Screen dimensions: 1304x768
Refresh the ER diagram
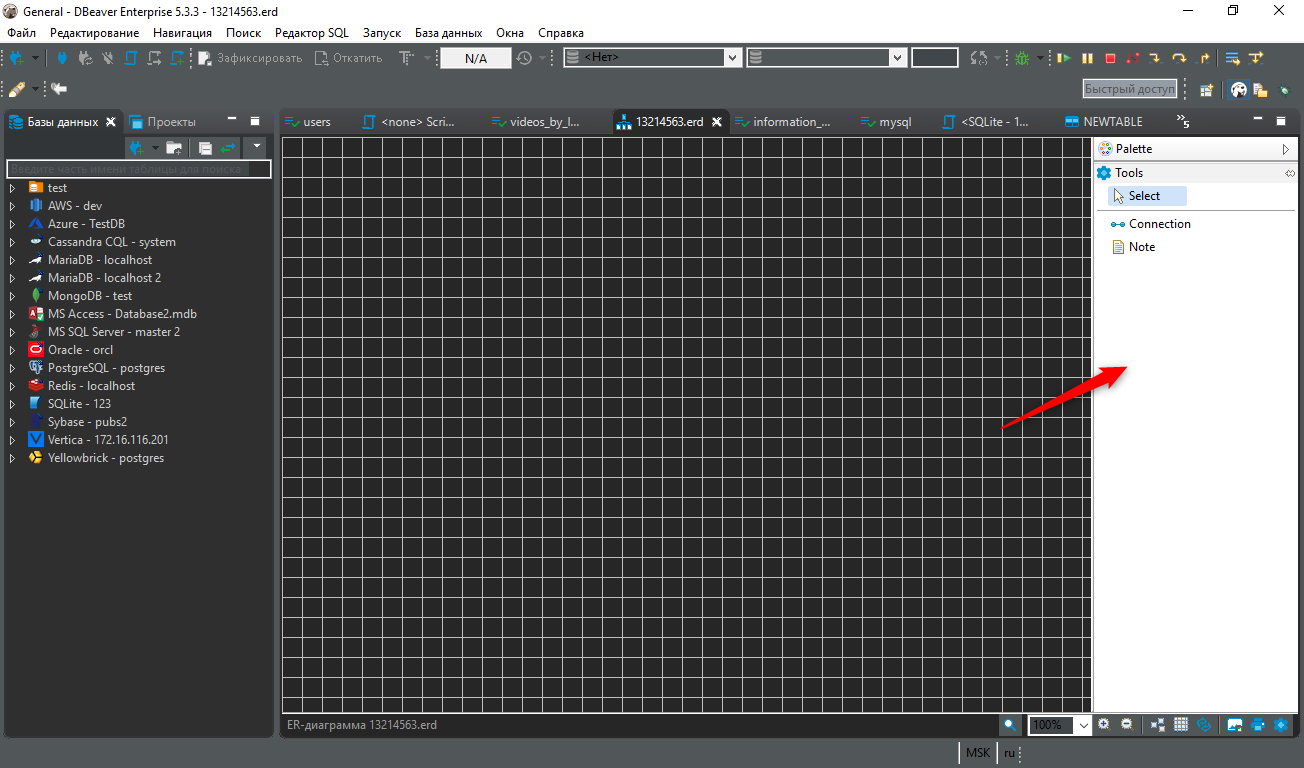pos(1205,725)
